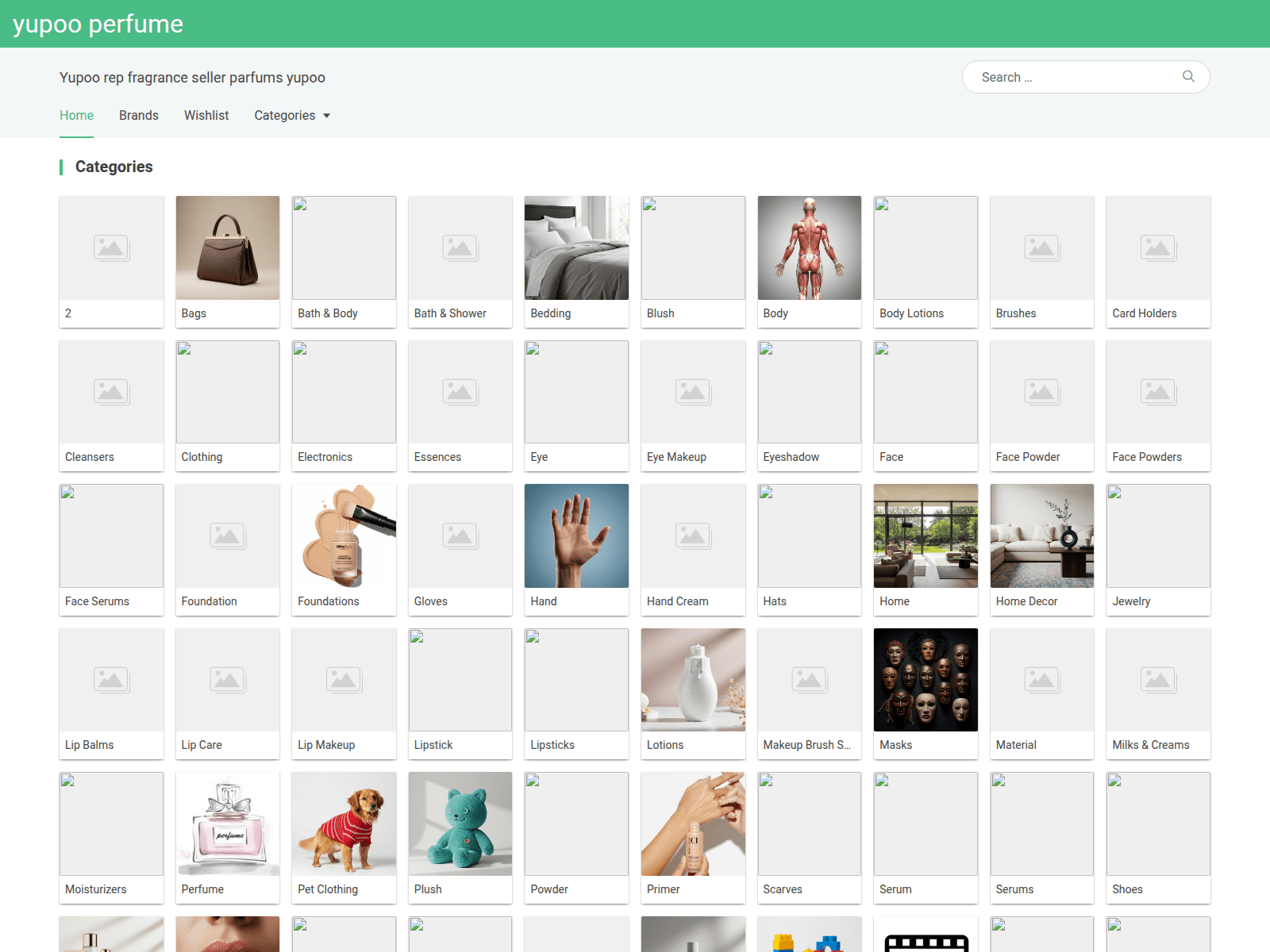
Task: Open the Moisturizers category link
Action: click(x=96, y=889)
